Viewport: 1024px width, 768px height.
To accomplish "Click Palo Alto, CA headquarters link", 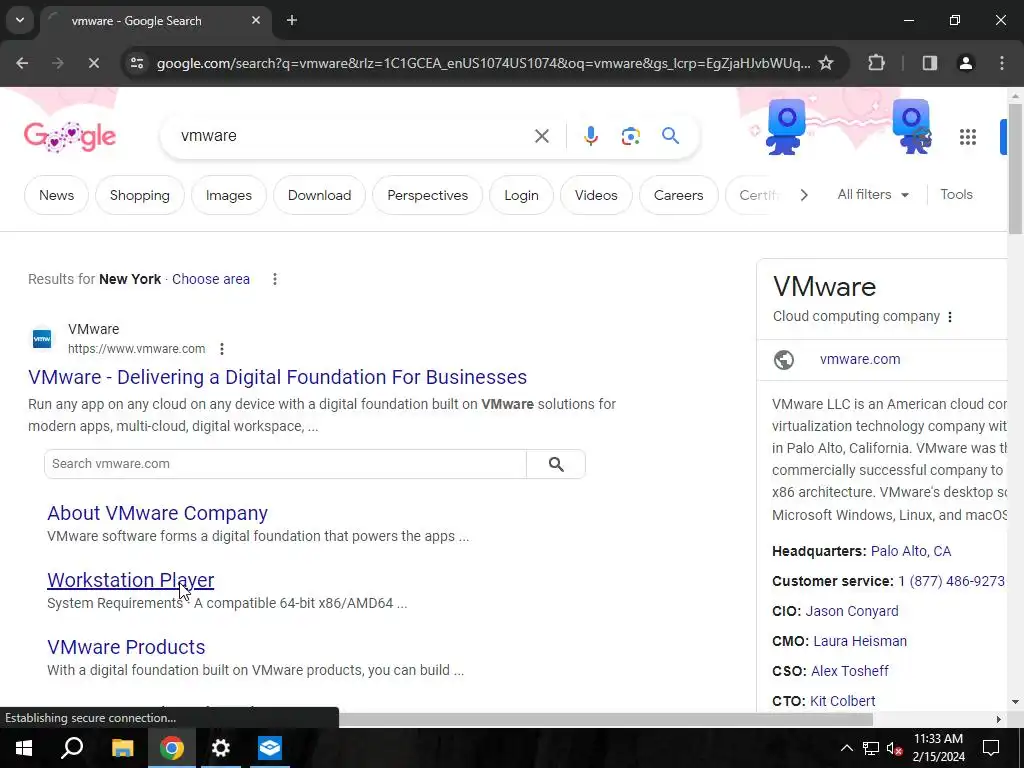I will pos(911,551).
